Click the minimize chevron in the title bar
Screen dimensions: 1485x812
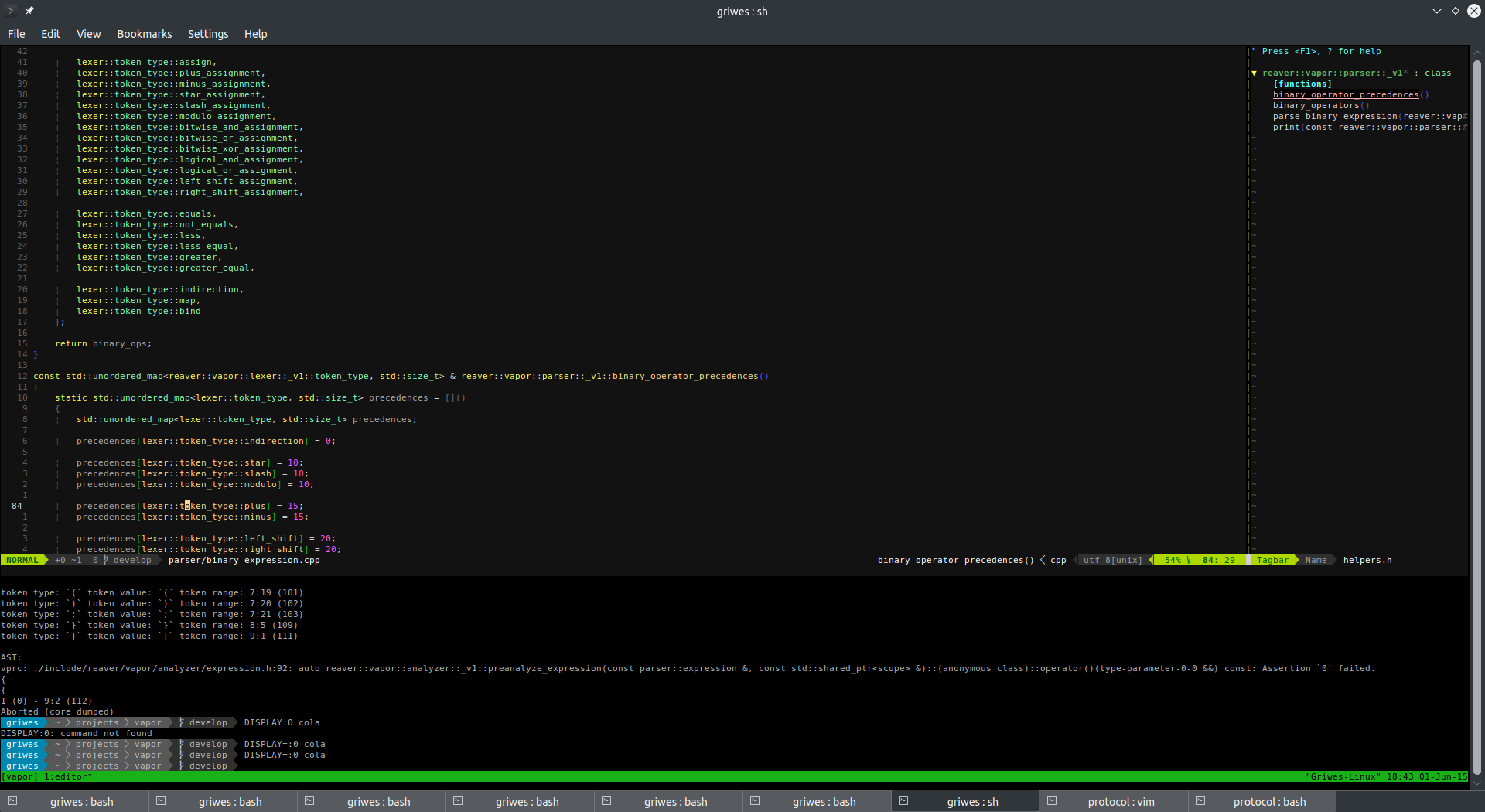pyautogui.click(x=1437, y=11)
